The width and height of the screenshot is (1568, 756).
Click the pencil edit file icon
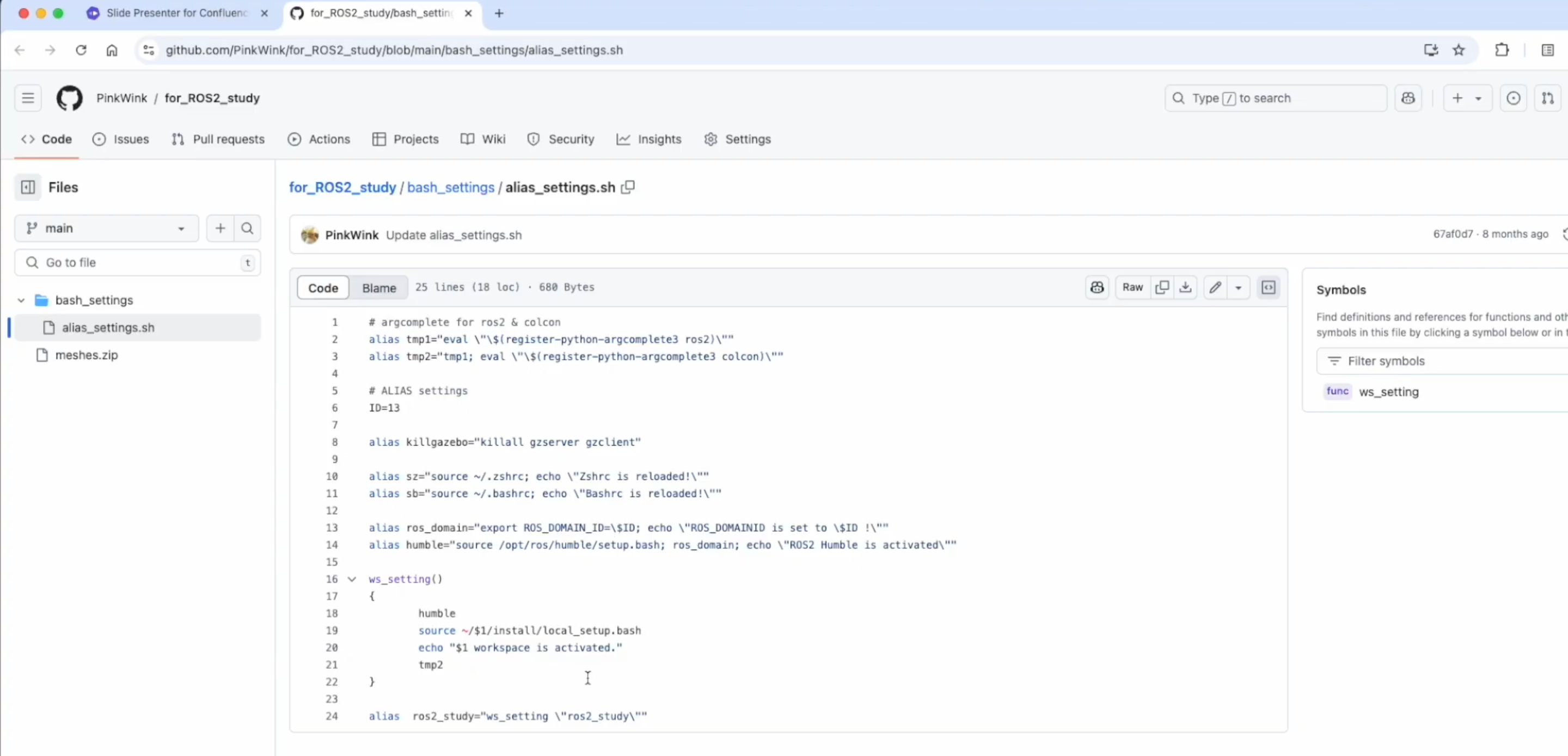click(1215, 287)
